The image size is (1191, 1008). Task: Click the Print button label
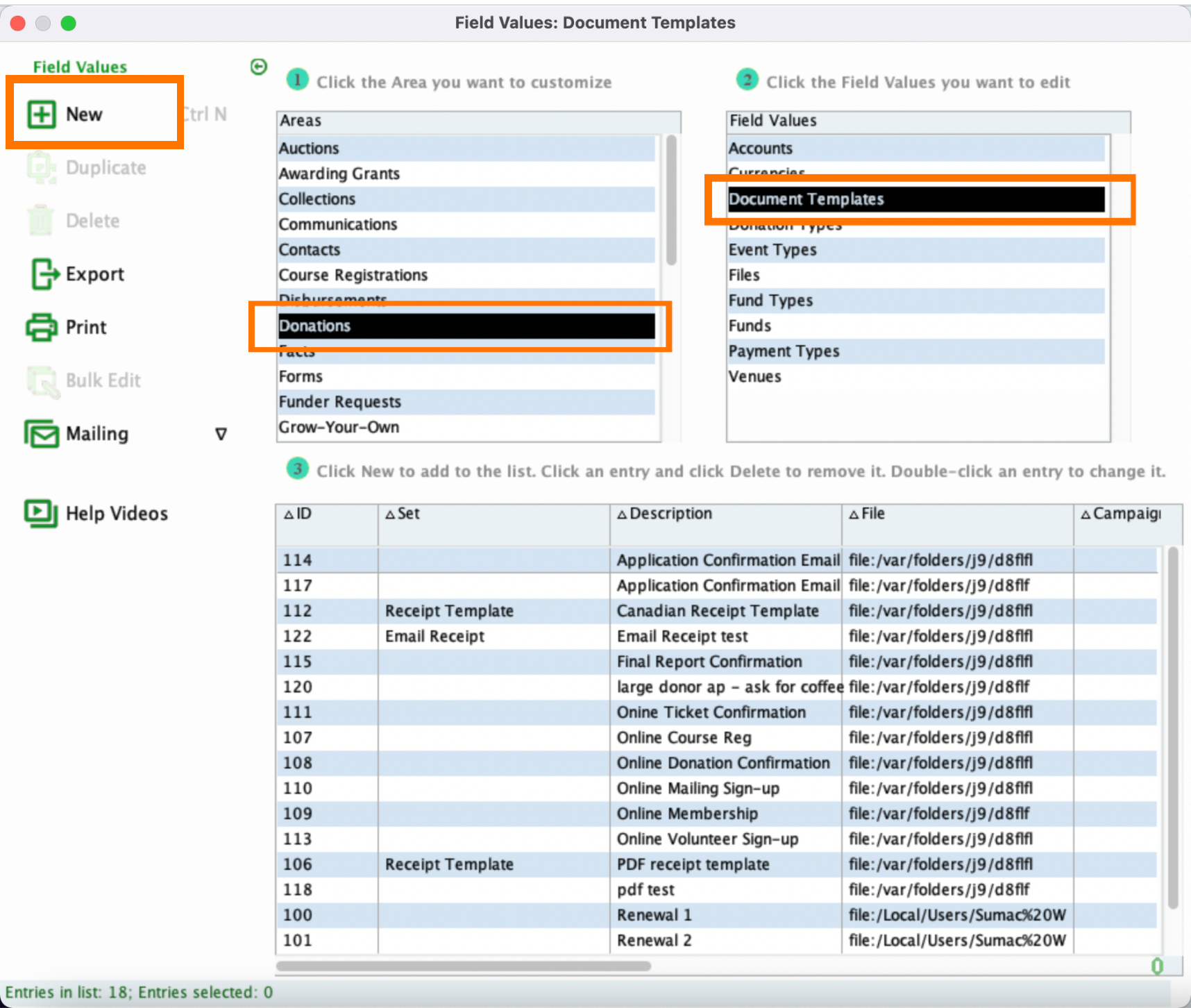[x=86, y=327]
